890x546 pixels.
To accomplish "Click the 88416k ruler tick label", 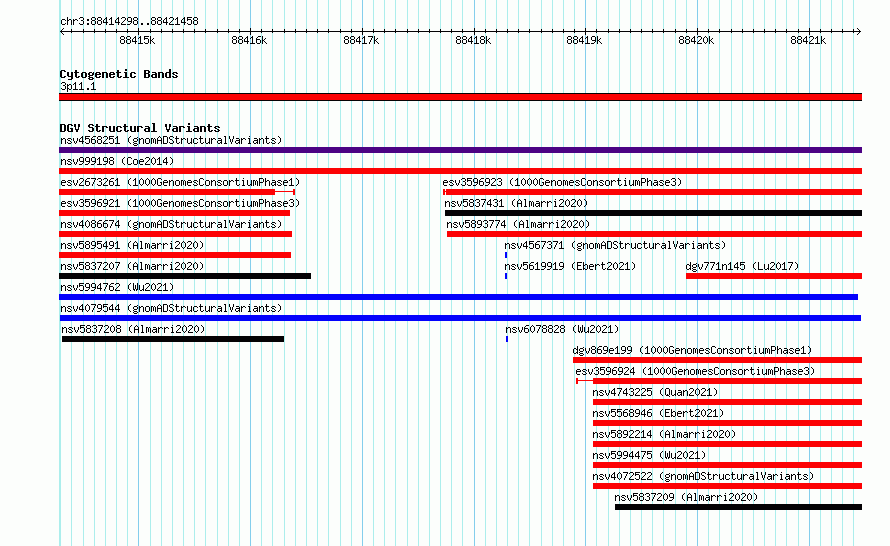I will click(x=249, y=40).
